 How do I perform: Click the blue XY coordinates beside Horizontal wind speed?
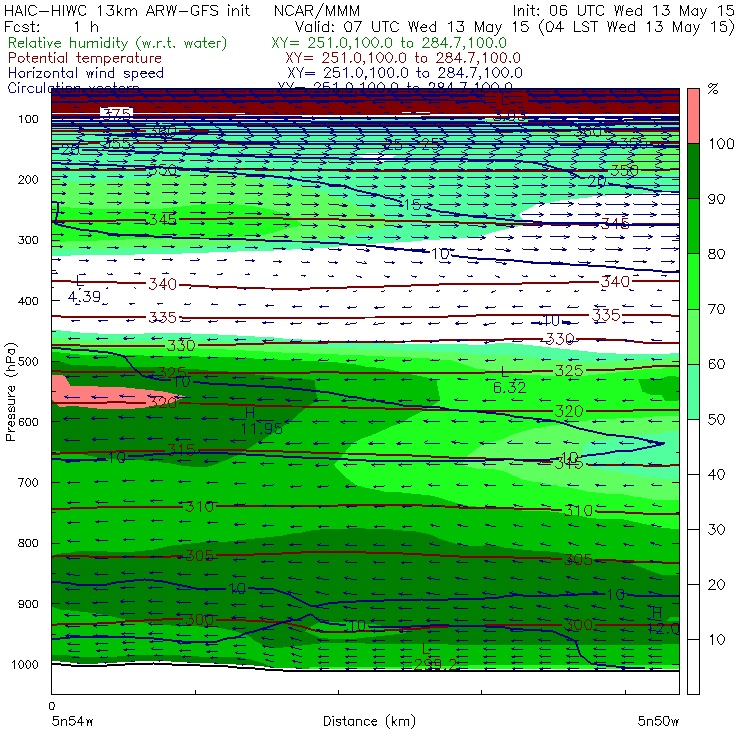(x=404, y=73)
